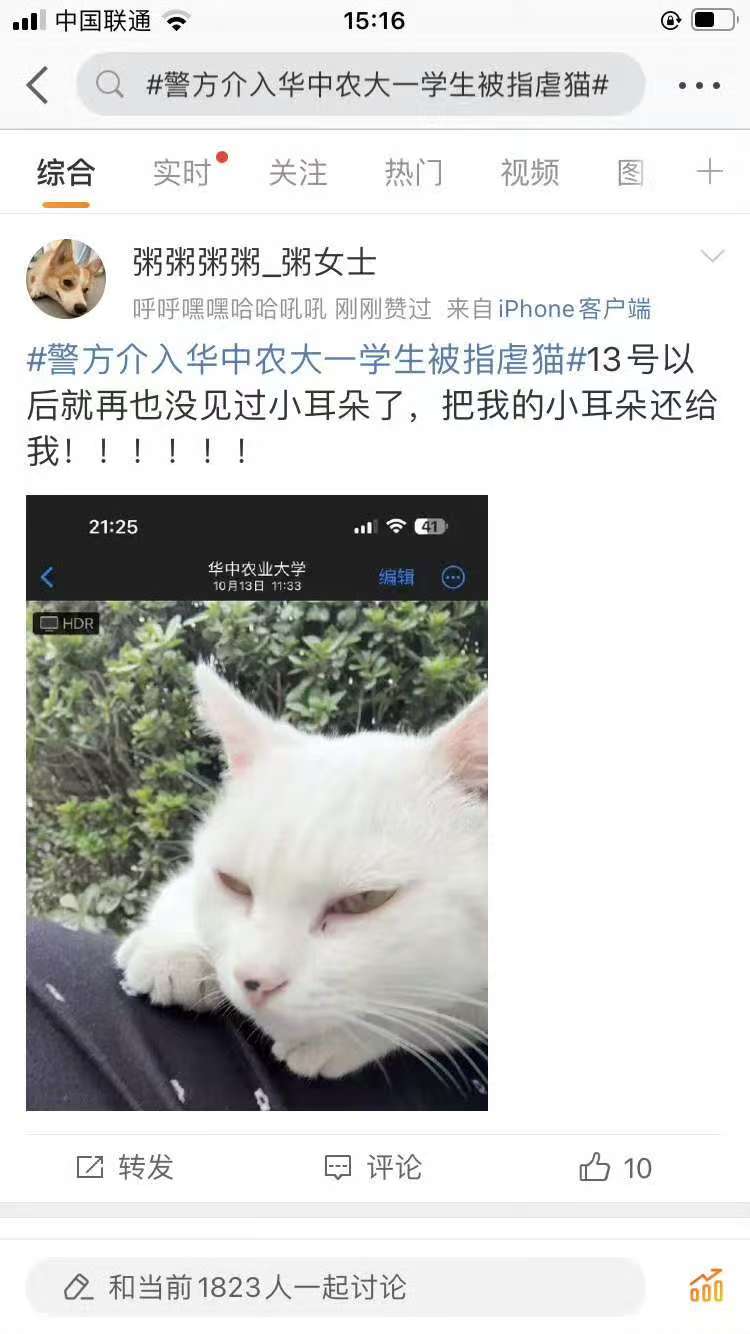Open the 视频 tab

(x=530, y=173)
